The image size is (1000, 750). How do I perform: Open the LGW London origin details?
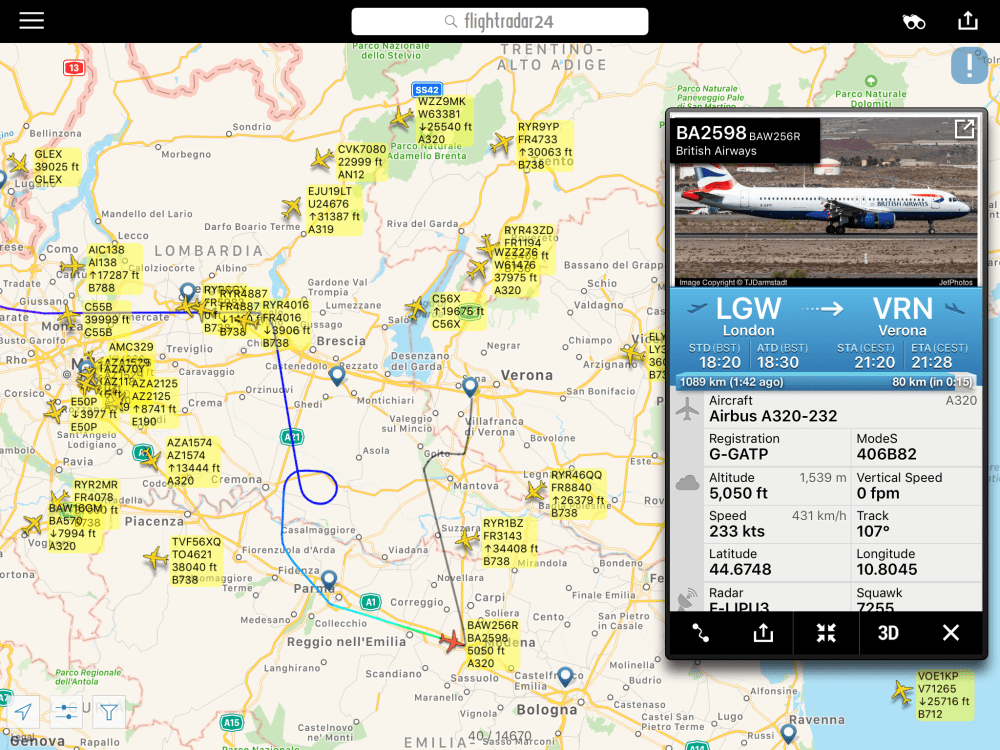748,316
